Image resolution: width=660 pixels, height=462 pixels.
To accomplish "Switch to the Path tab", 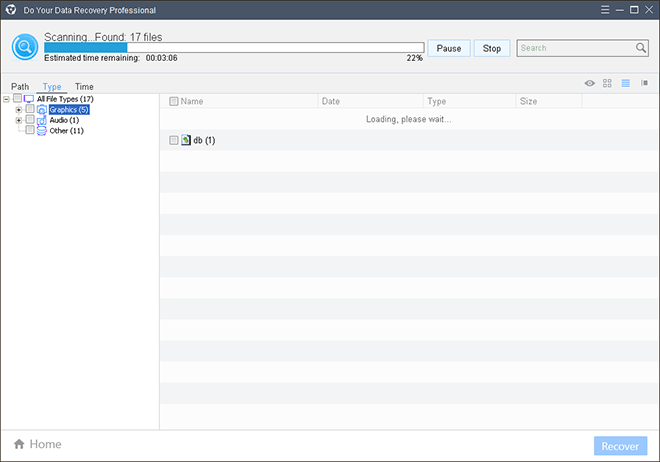I will (x=20, y=87).
